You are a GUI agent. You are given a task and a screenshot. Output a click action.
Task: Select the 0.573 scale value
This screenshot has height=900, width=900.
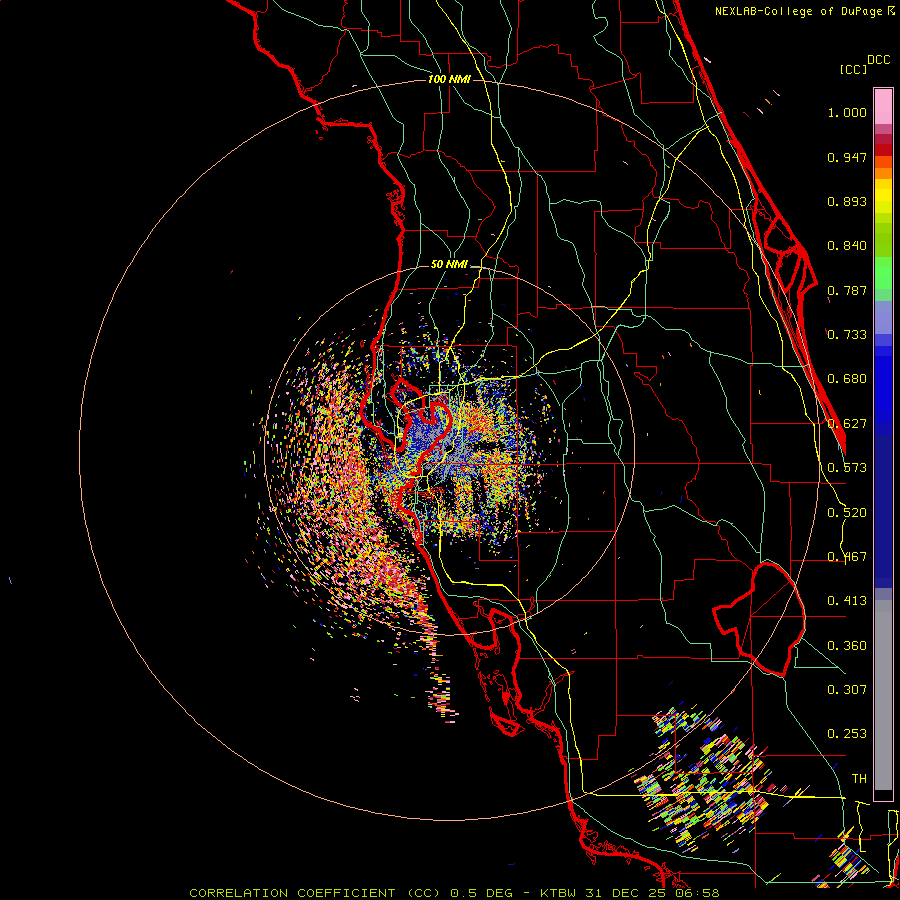click(847, 468)
